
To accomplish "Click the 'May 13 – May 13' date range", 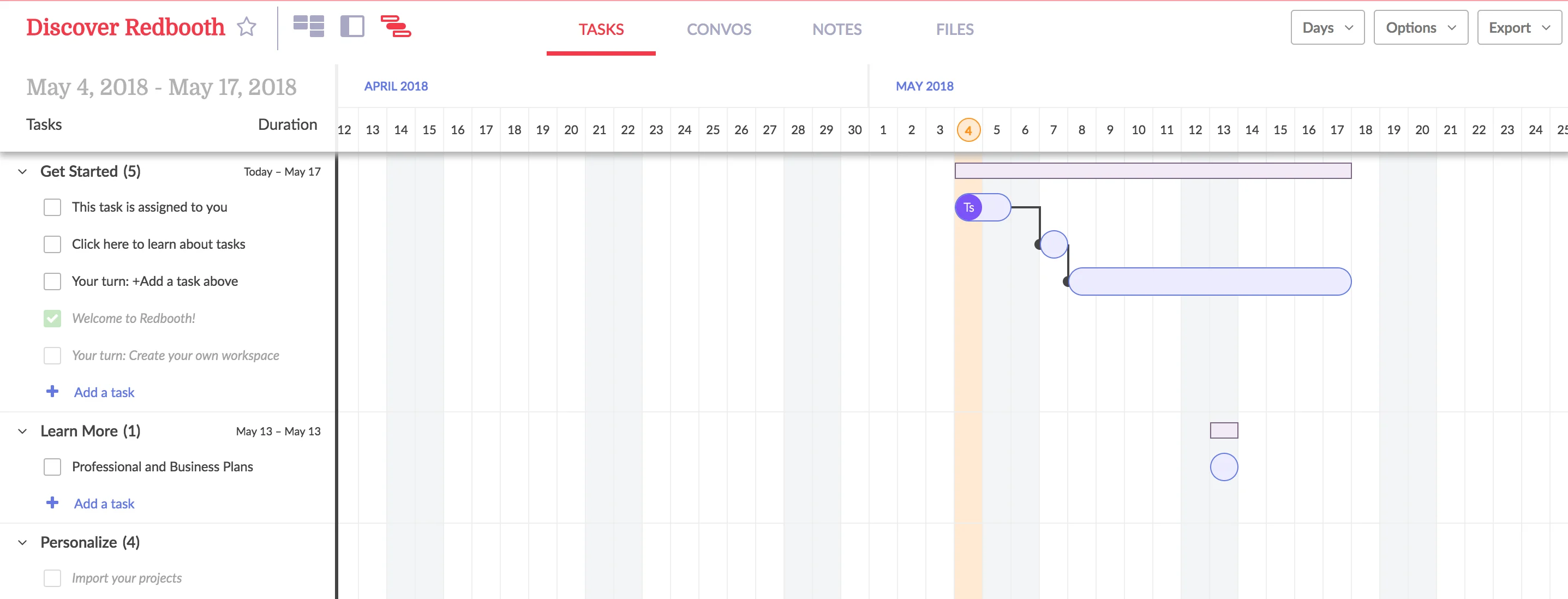I will 278,431.
